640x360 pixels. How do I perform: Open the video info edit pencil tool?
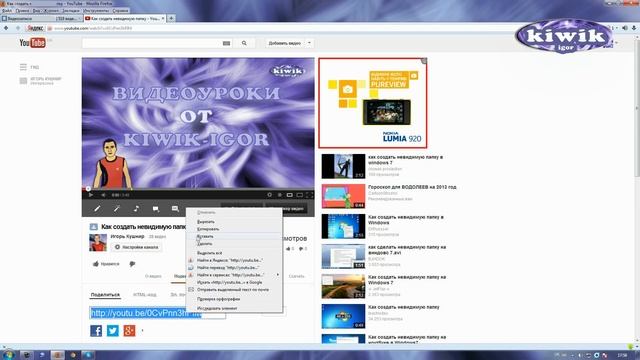pos(97,209)
